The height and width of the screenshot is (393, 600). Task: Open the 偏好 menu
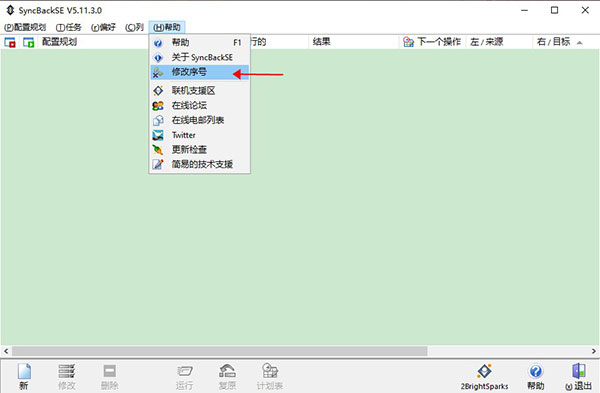103,27
